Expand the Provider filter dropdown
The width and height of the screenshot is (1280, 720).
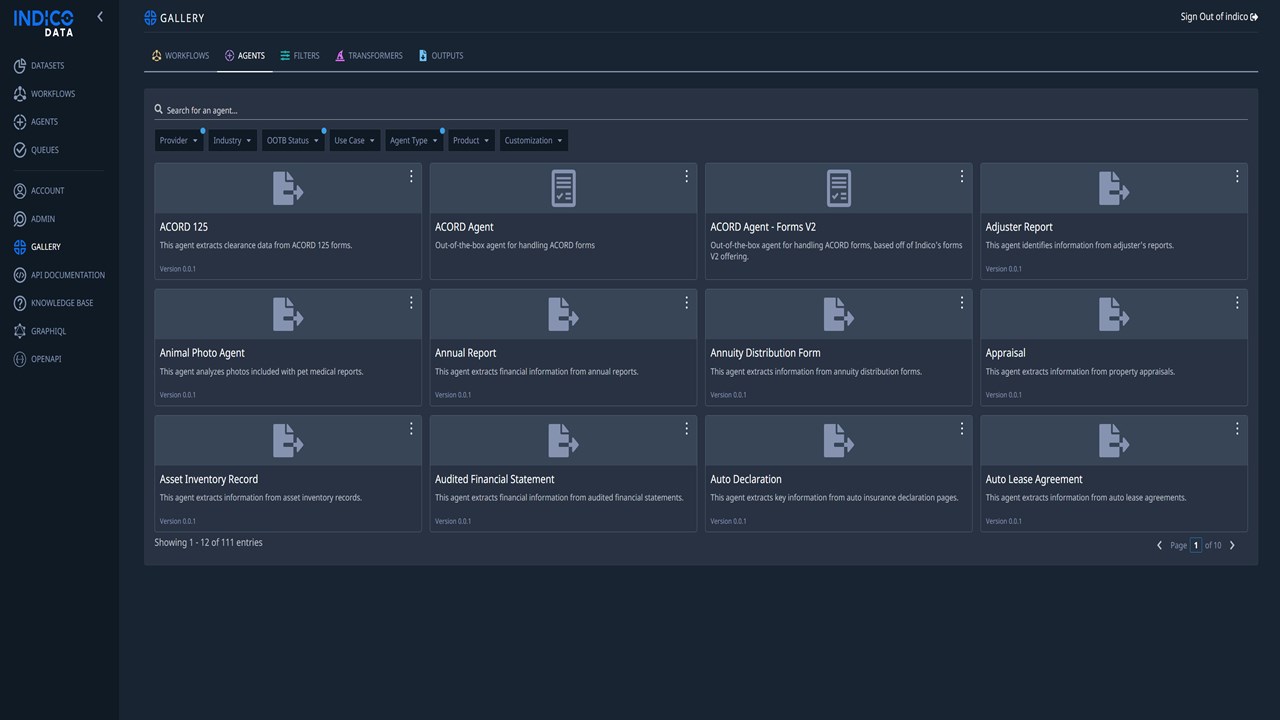pos(179,141)
